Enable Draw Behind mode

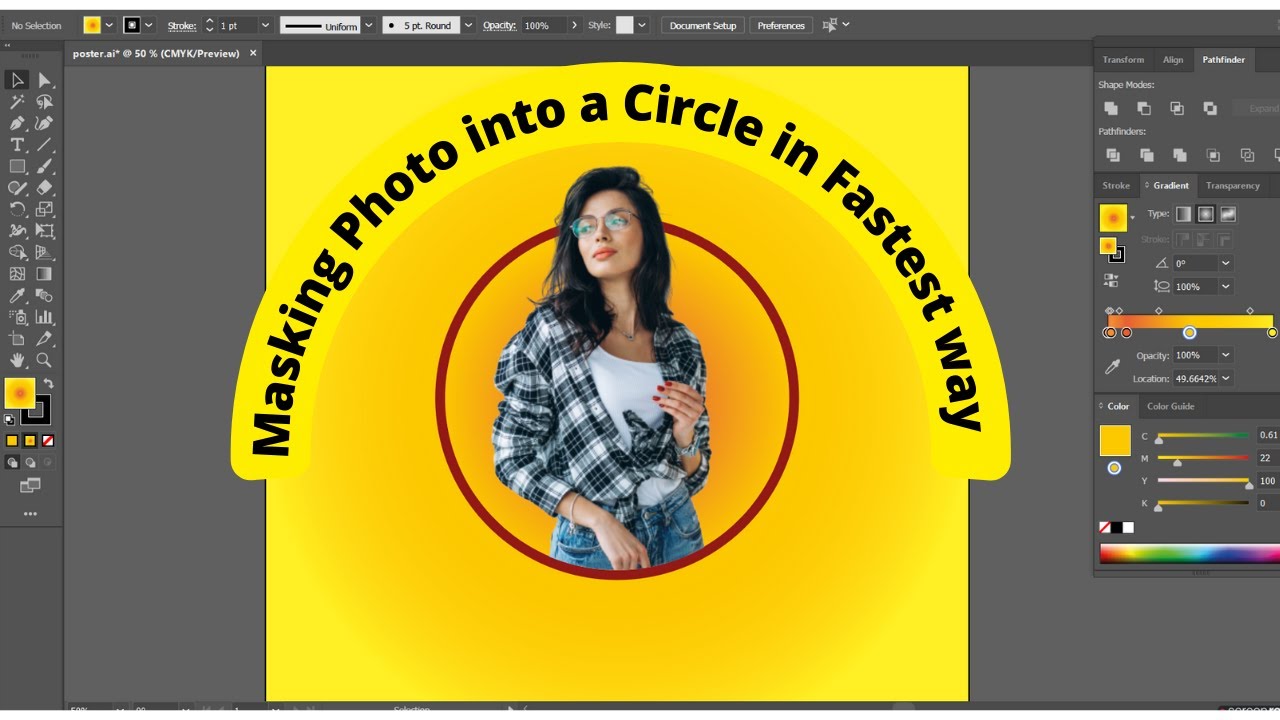coord(30,462)
